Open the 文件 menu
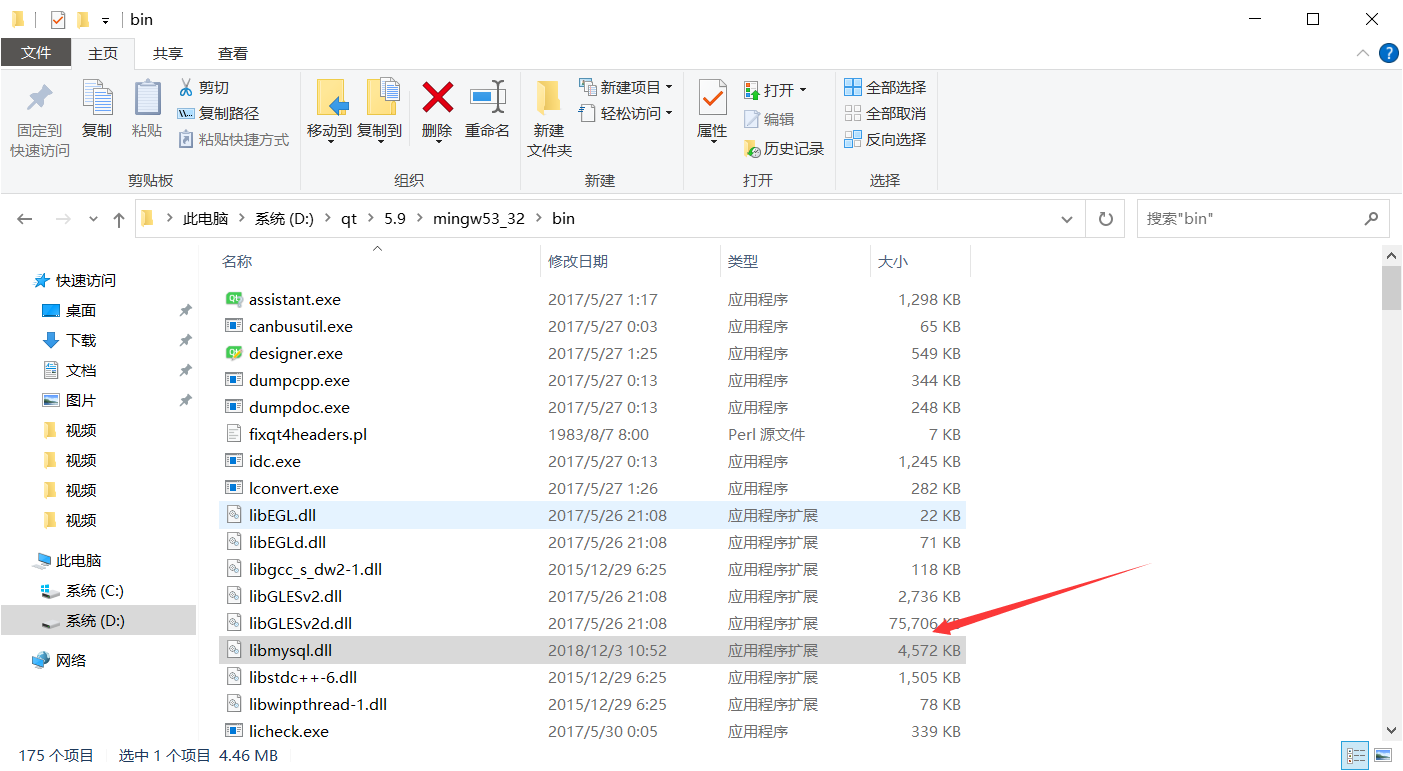 36,53
